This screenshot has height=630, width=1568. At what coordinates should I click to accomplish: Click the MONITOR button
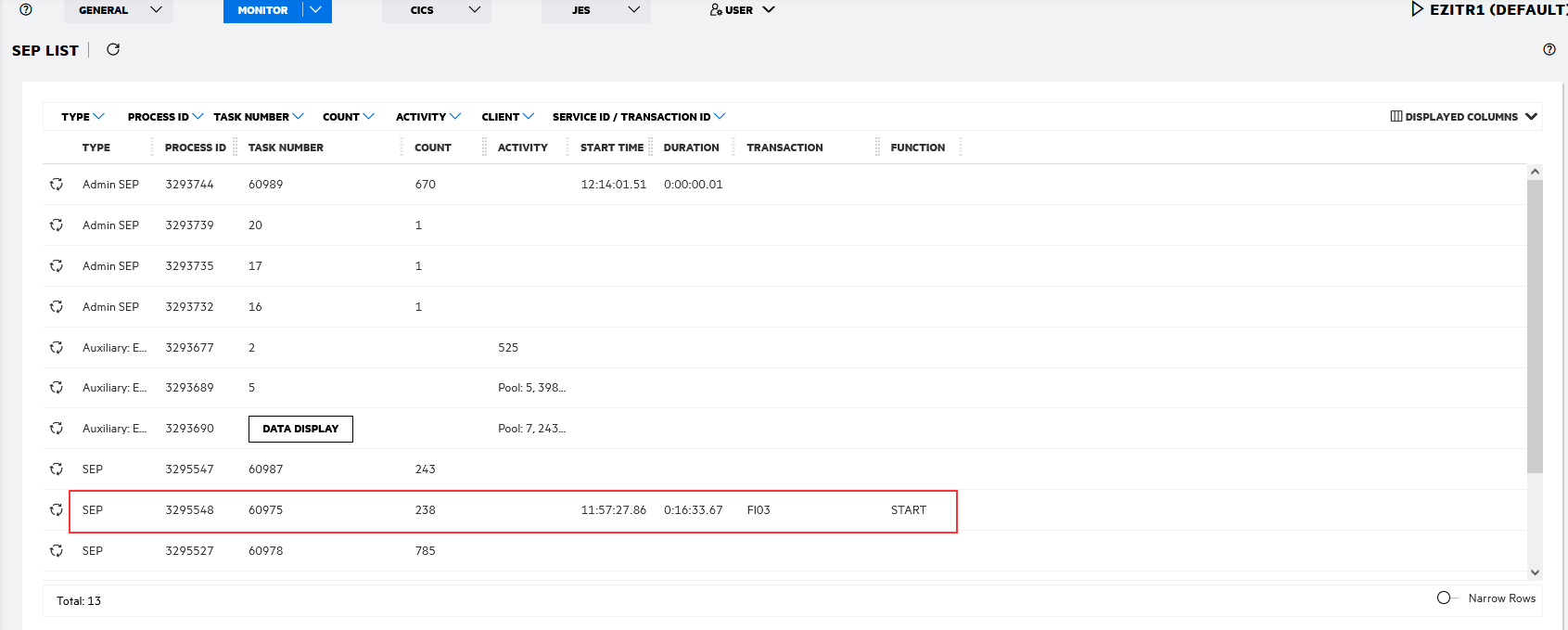coord(263,10)
